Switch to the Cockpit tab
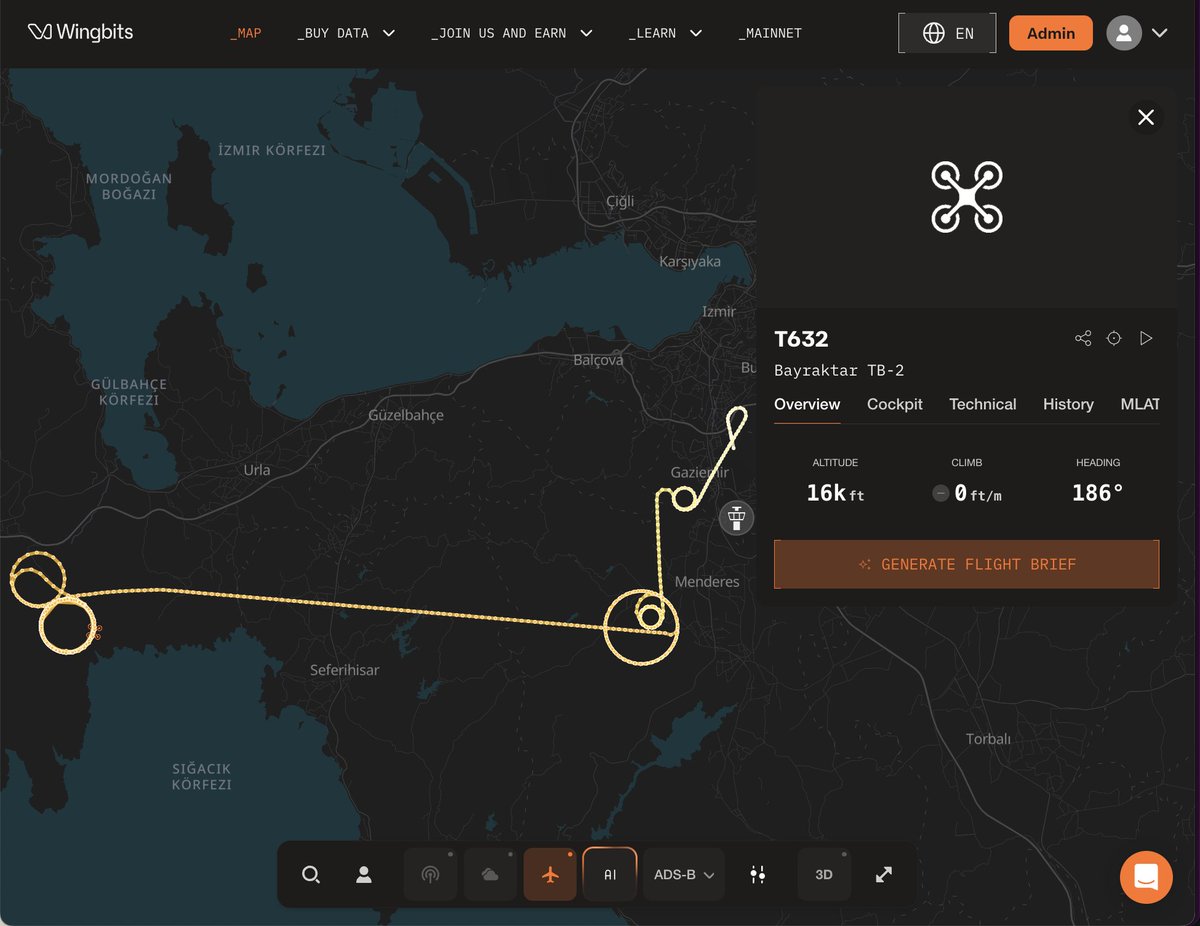Screen dimensions: 1200x926 [x=895, y=404]
